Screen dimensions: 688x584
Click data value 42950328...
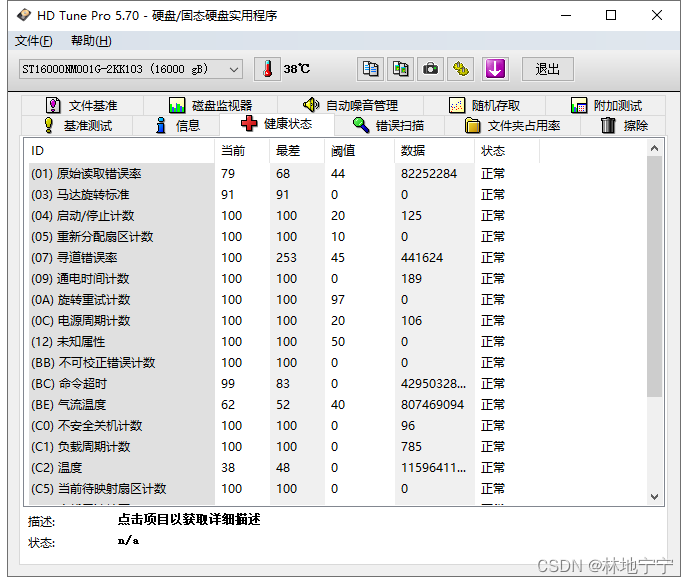433,384
